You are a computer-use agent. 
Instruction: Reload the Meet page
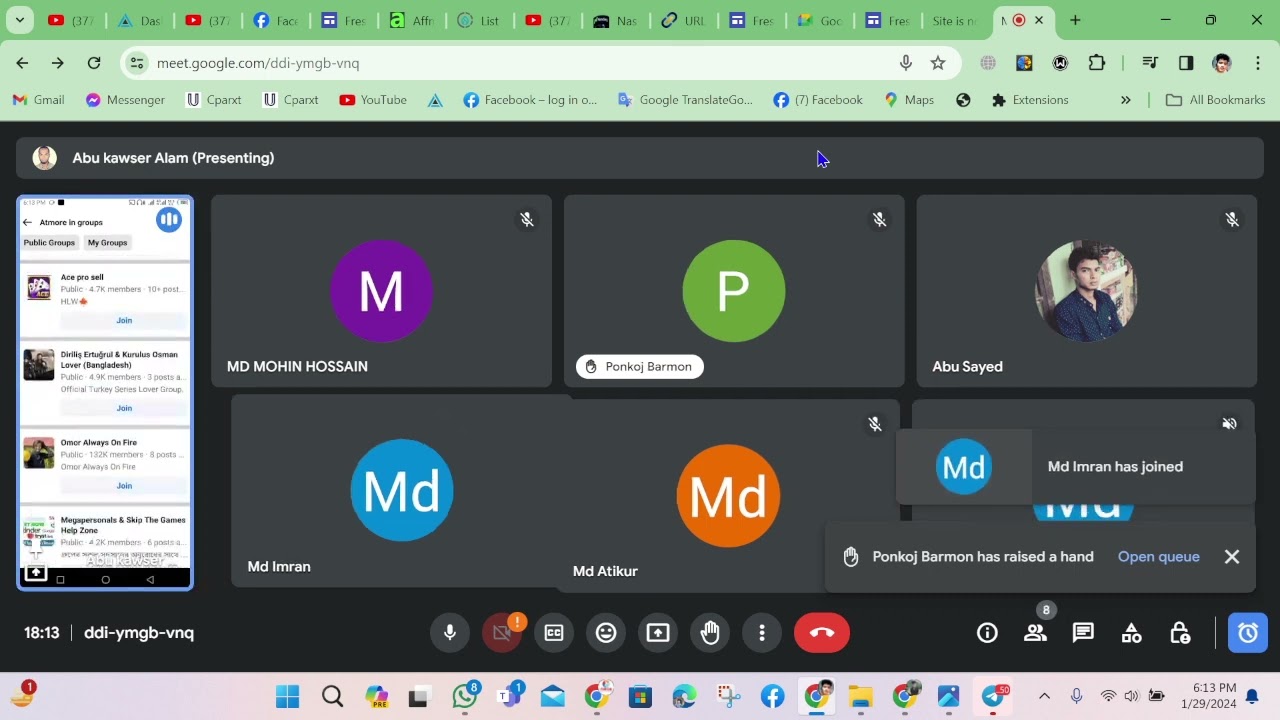coord(94,63)
